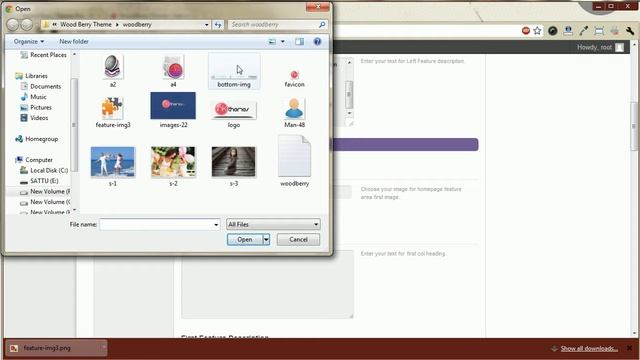Image resolution: width=640 pixels, height=360 pixels.
Task: Open the Videos library
Action: click(34, 118)
